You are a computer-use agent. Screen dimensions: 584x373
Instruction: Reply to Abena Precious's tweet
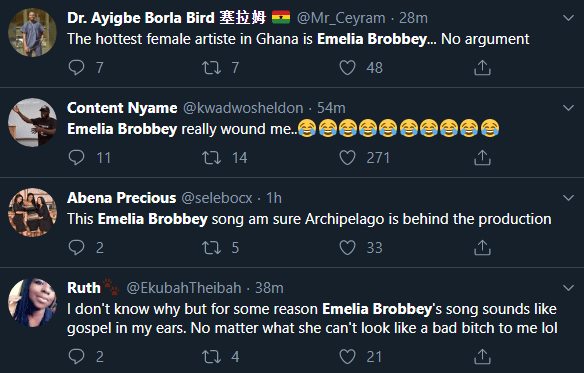pyautogui.click(x=77, y=247)
